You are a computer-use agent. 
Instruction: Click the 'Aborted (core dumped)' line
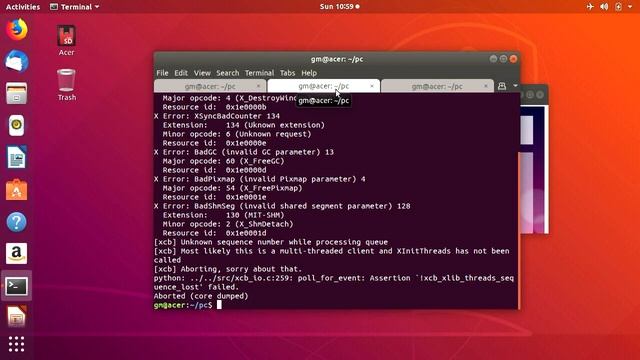point(201,296)
